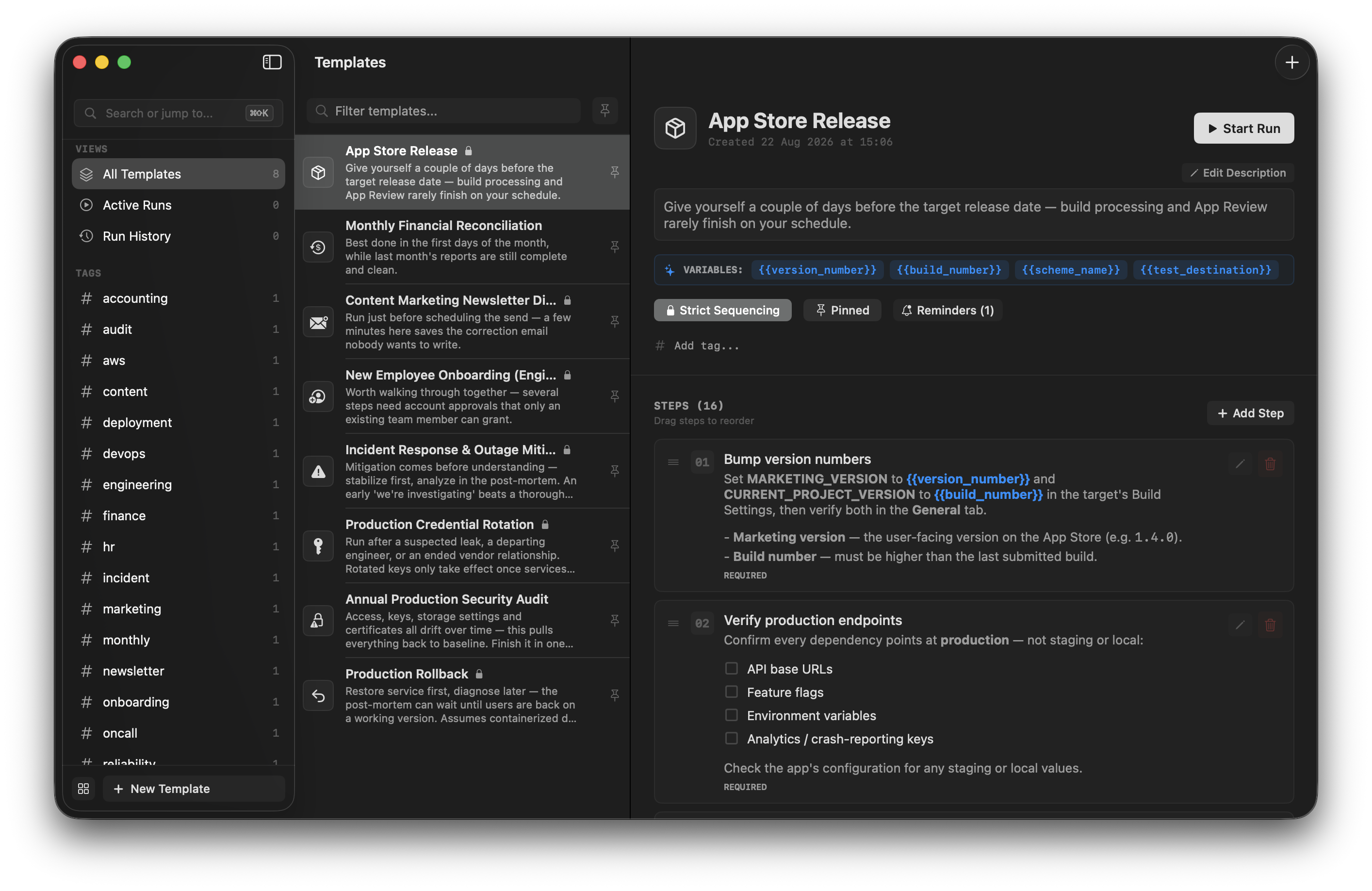Grab the drag handle of step 01

673,462
